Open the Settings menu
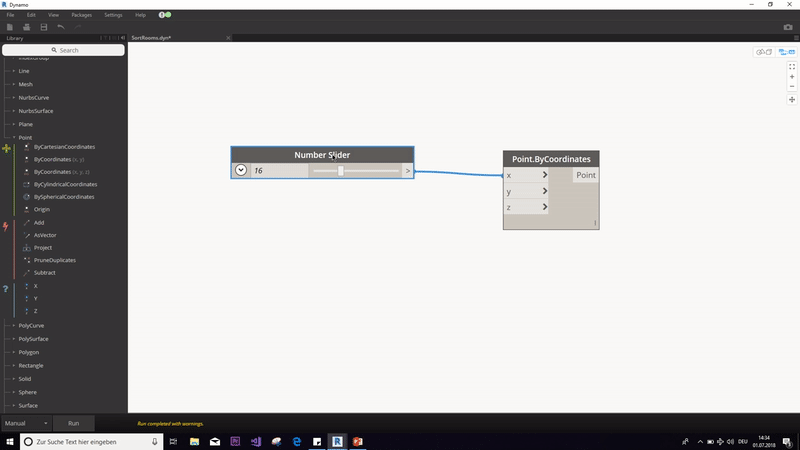 tap(113, 15)
